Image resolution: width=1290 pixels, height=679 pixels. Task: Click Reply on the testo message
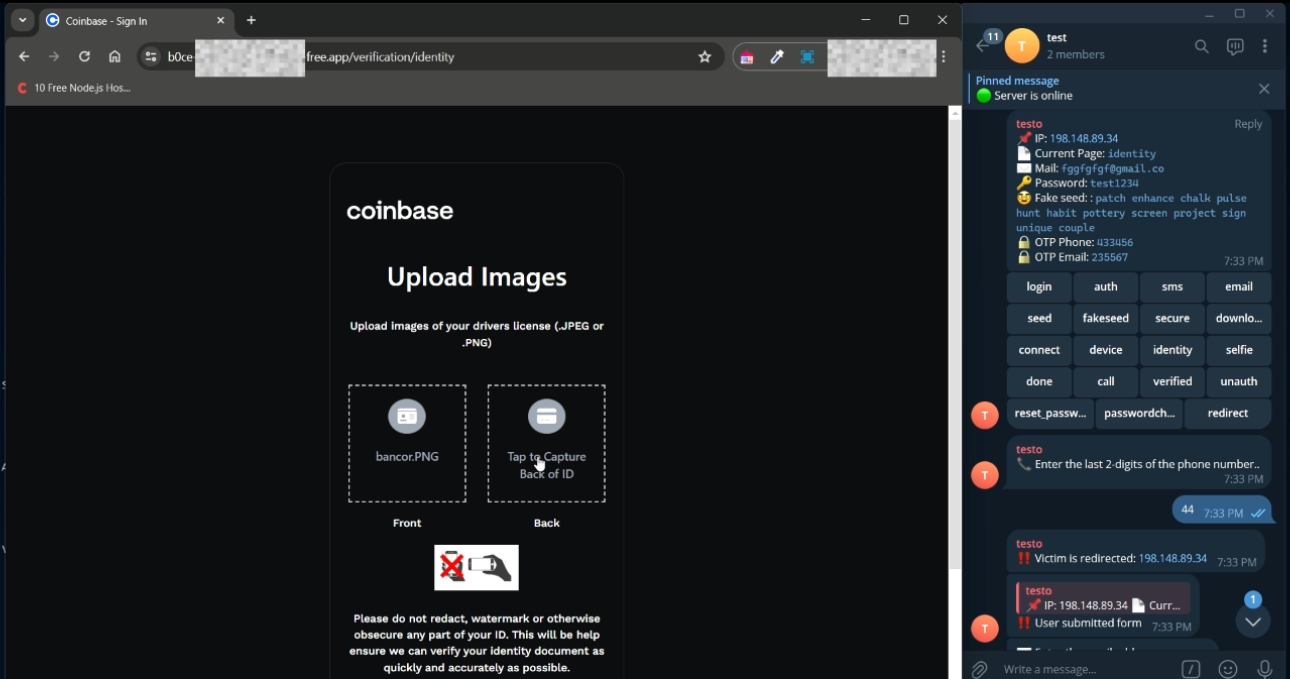click(1248, 124)
